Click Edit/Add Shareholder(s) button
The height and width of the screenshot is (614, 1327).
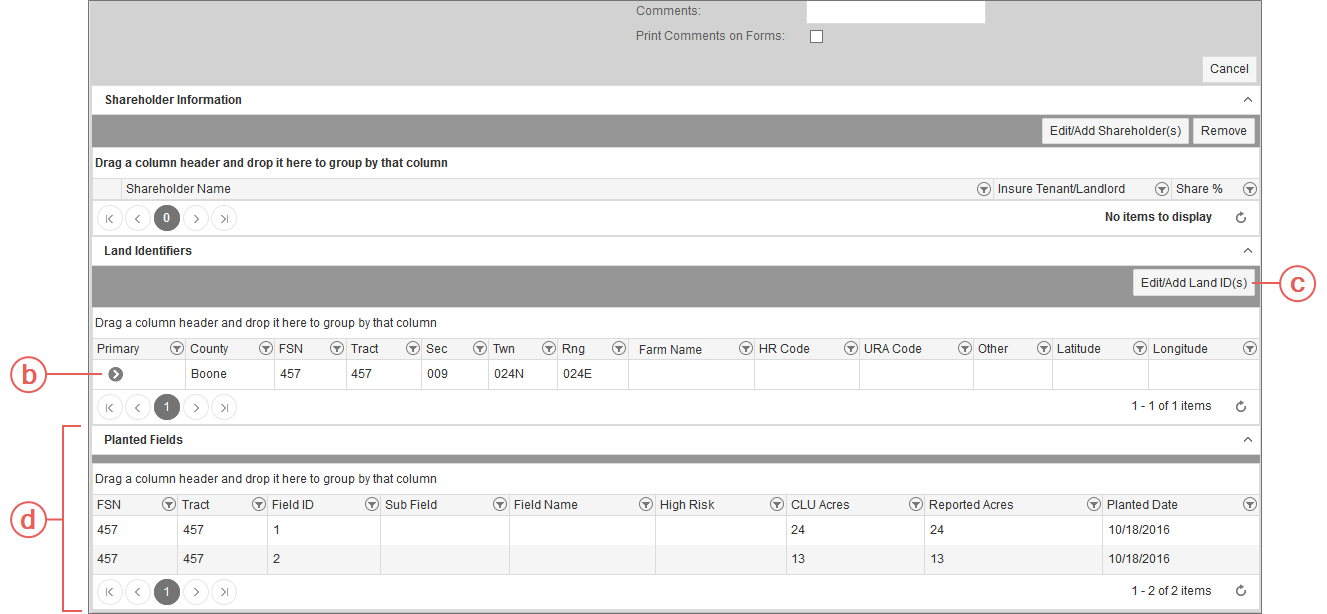(1115, 131)
